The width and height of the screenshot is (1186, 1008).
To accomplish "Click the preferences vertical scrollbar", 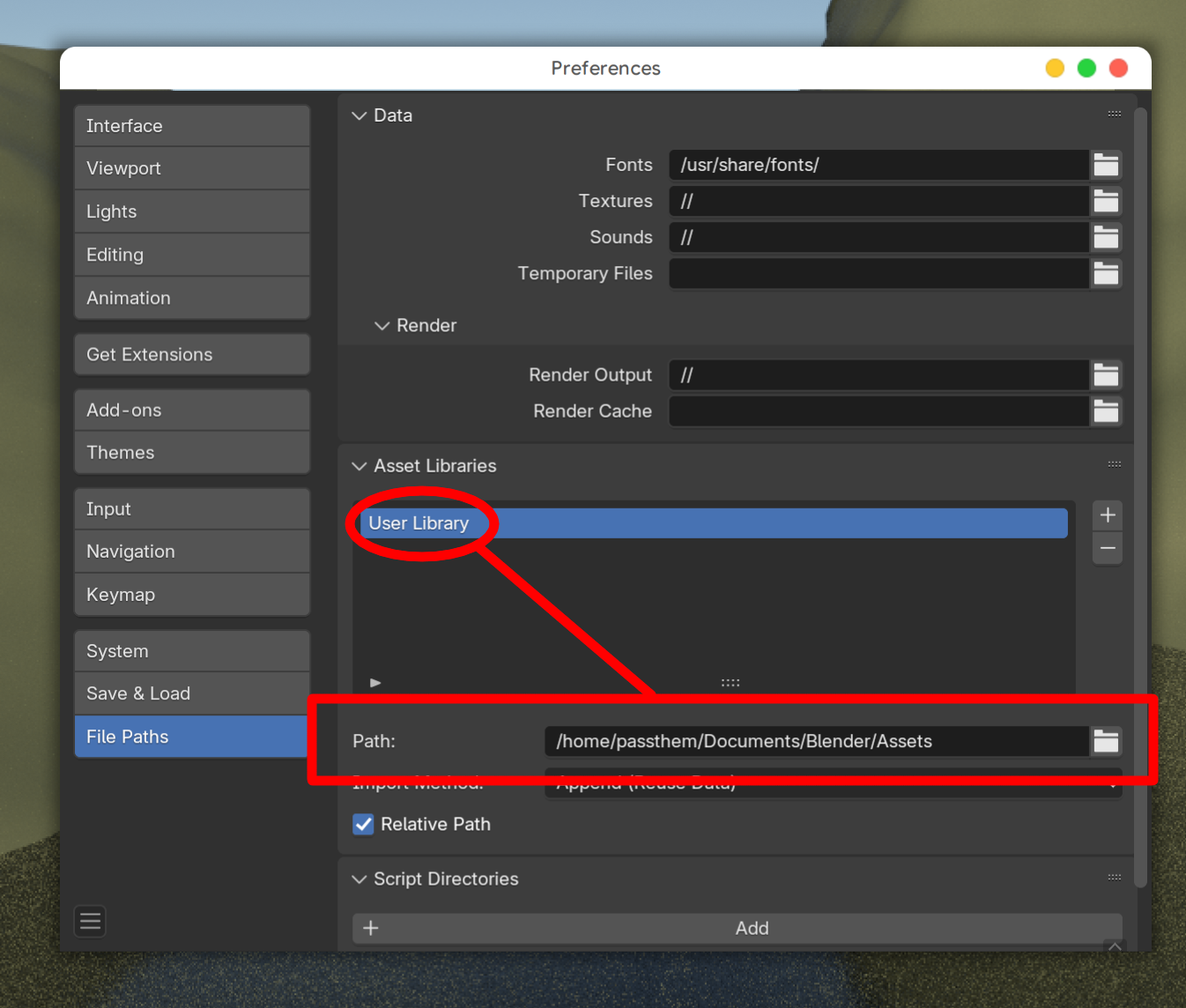I will coord(1140,498).
